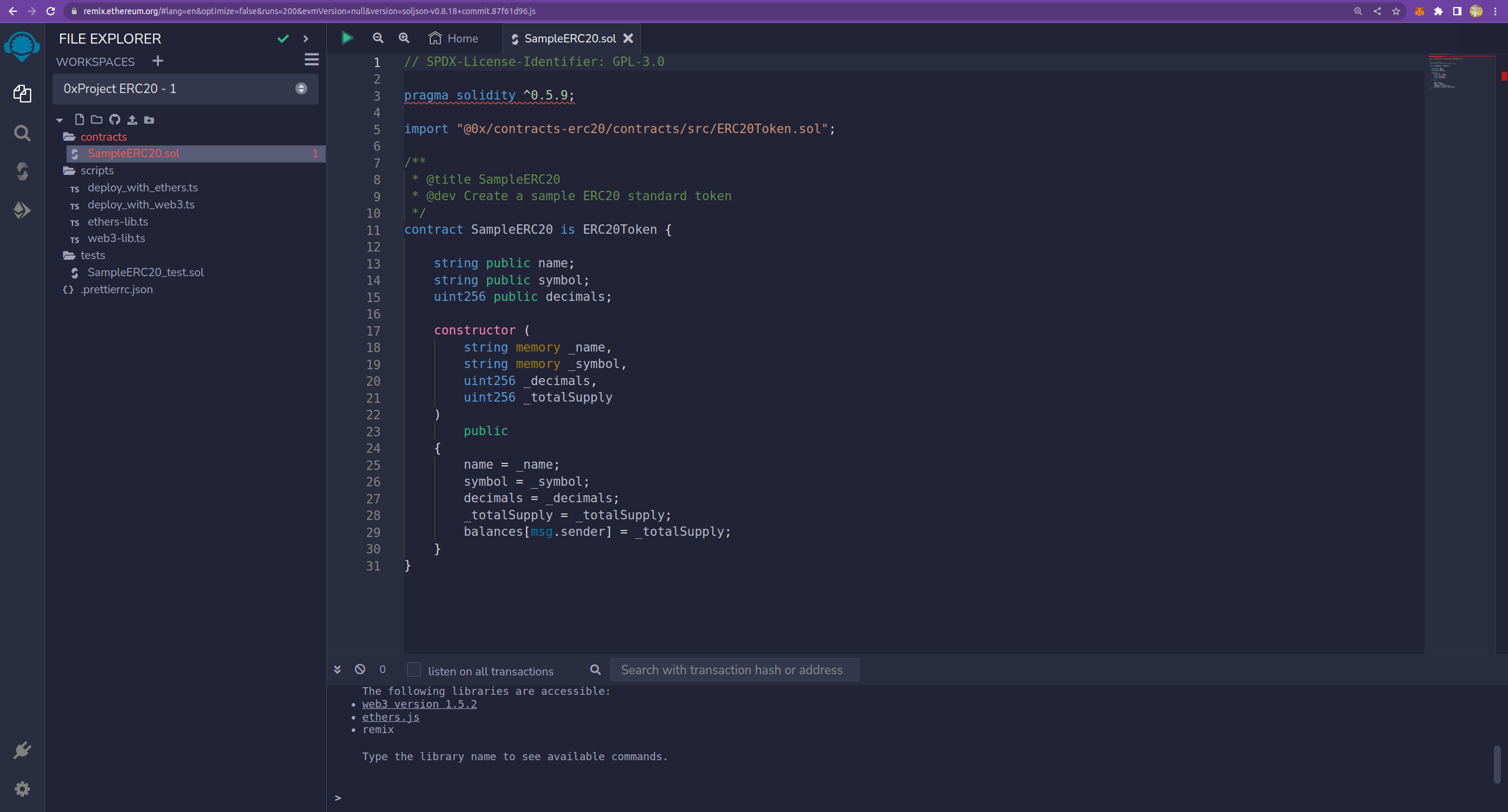1508x812 pixels.
Task: Open the 0xProject ERC20 - 1 workspace dropdown
Action: (185, 89)
